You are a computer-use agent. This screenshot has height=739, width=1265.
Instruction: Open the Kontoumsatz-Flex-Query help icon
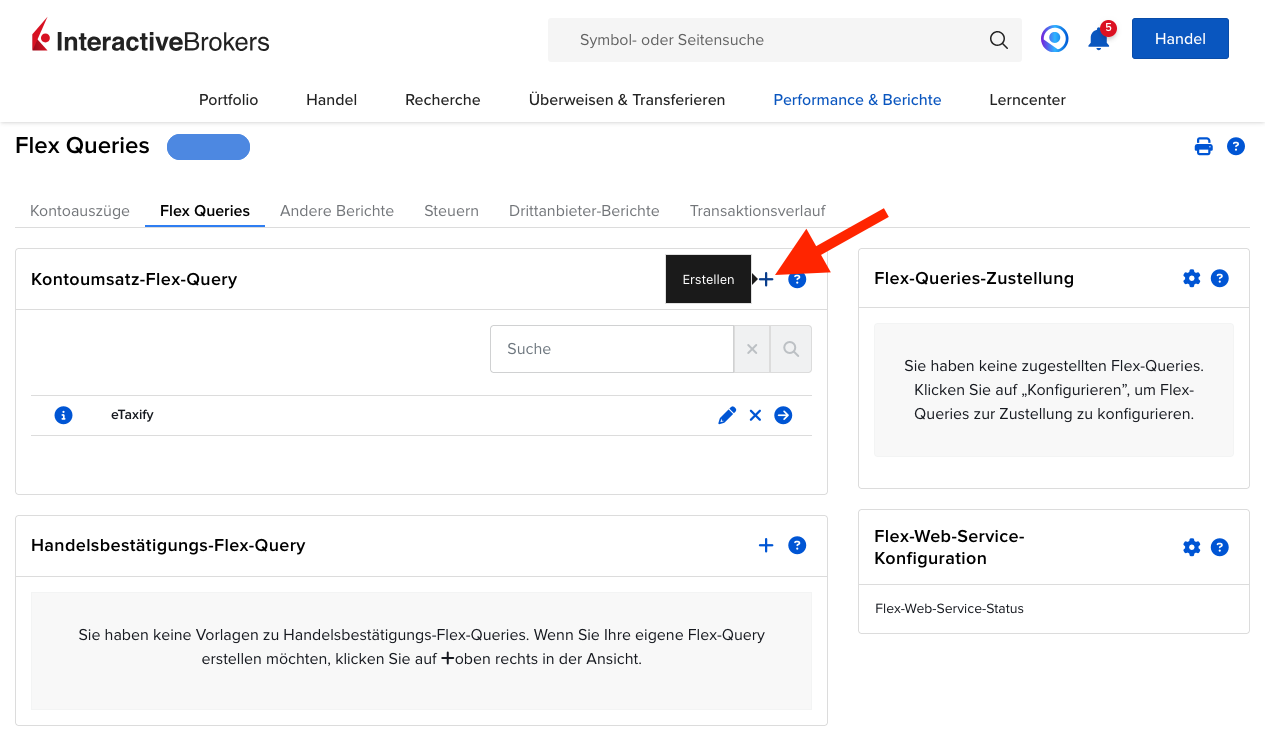coord(797,279)
